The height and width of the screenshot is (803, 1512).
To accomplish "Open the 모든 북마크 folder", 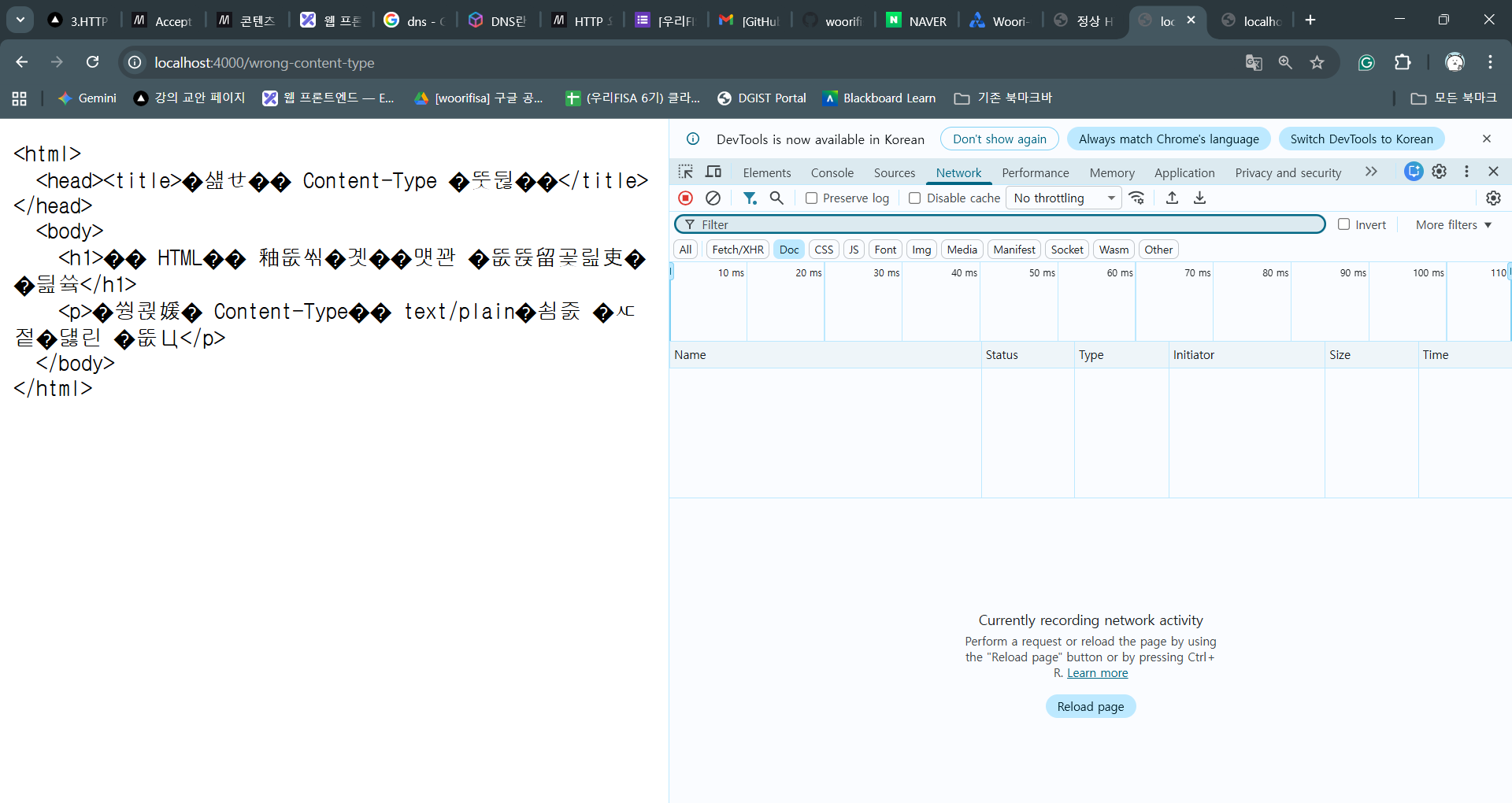I will pos(1453,98).
